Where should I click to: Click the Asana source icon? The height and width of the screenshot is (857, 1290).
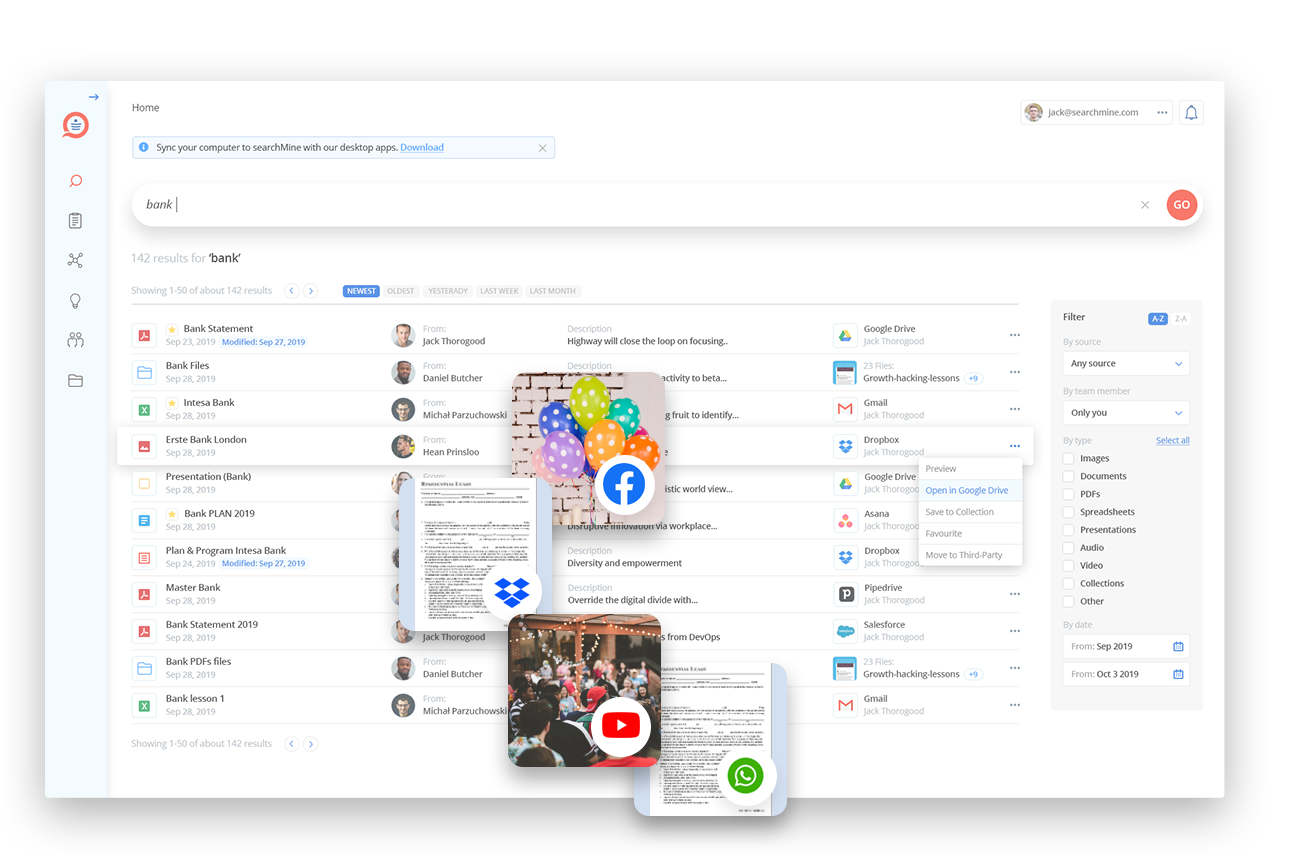click(845, 520)
